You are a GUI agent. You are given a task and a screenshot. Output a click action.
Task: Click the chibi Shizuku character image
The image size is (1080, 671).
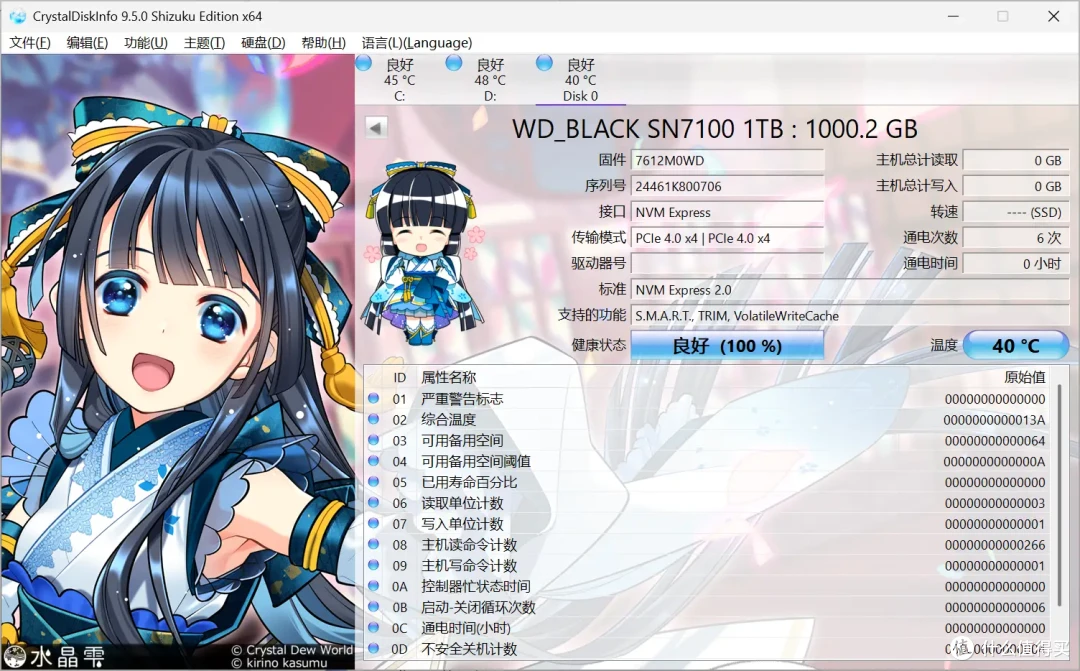425,252
